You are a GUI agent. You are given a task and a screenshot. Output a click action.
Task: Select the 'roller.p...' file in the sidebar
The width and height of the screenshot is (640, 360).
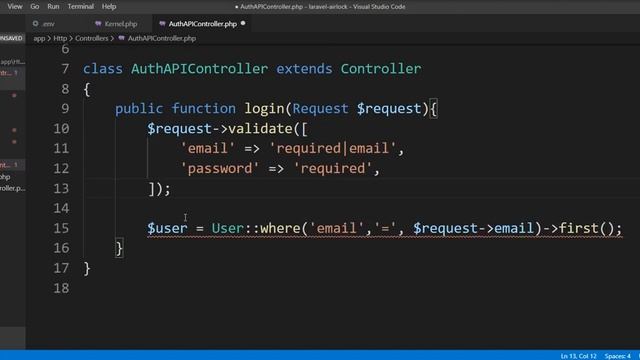[13, 188]
